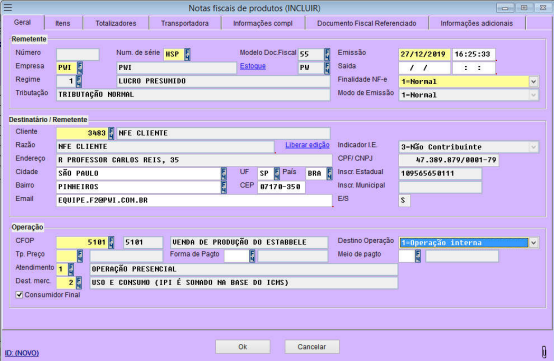Click the lookup icon beside Dest. merc.
This screenshot has width=554, height=362.
79,283
